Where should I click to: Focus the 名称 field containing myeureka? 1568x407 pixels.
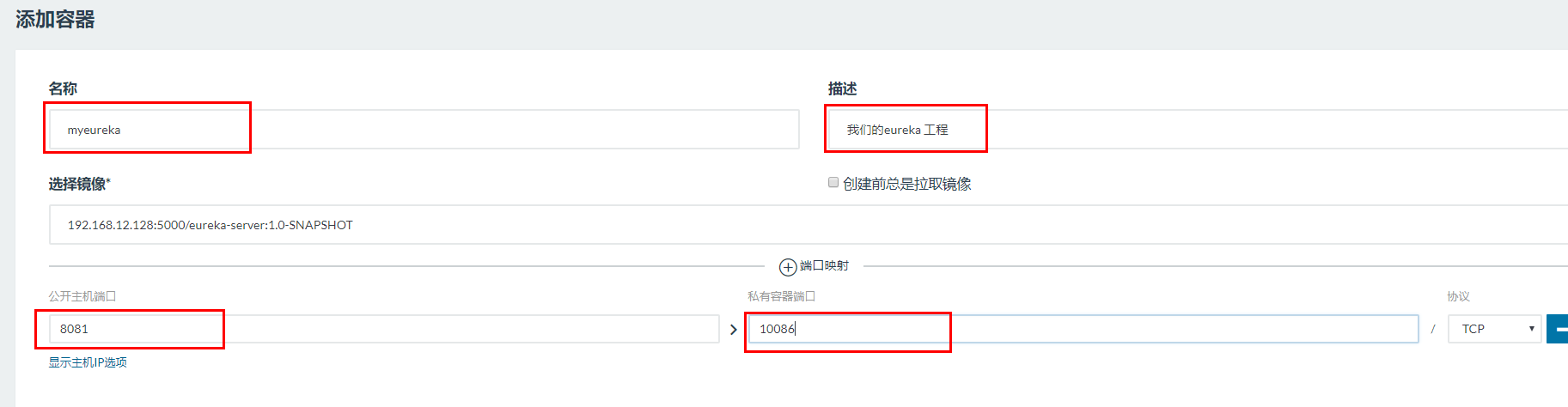(x=424, y=130)
